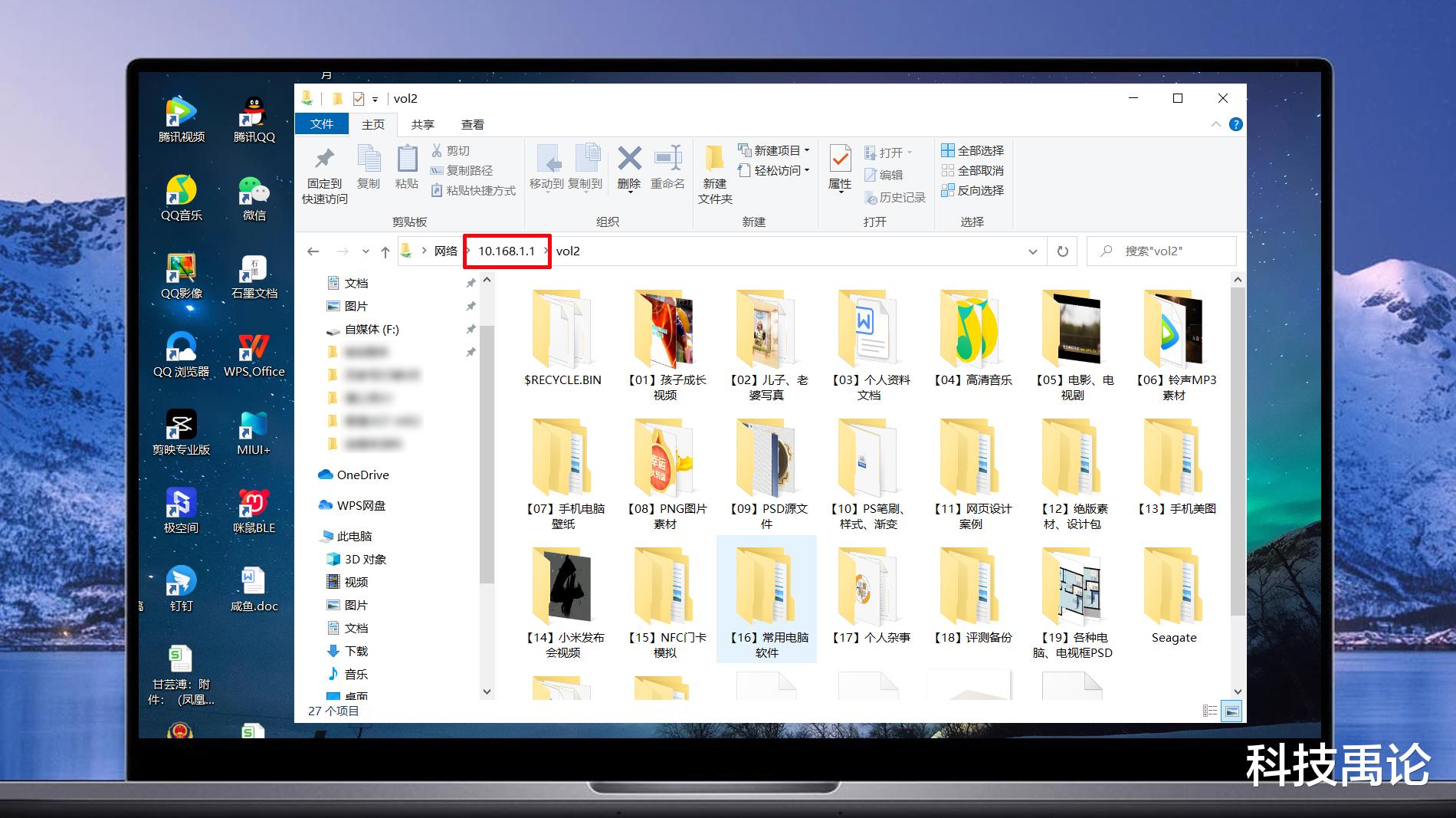The height and width of the screenshot is (818, 1456).
Task: Switch to the View (查看) tab
Action: 472,124
